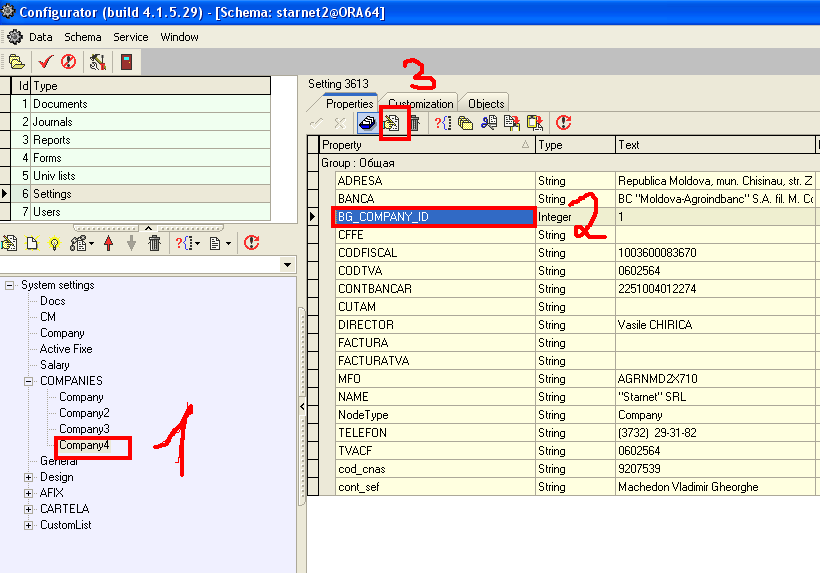Click the red checkmark apply icon

[x=45, y=62]
